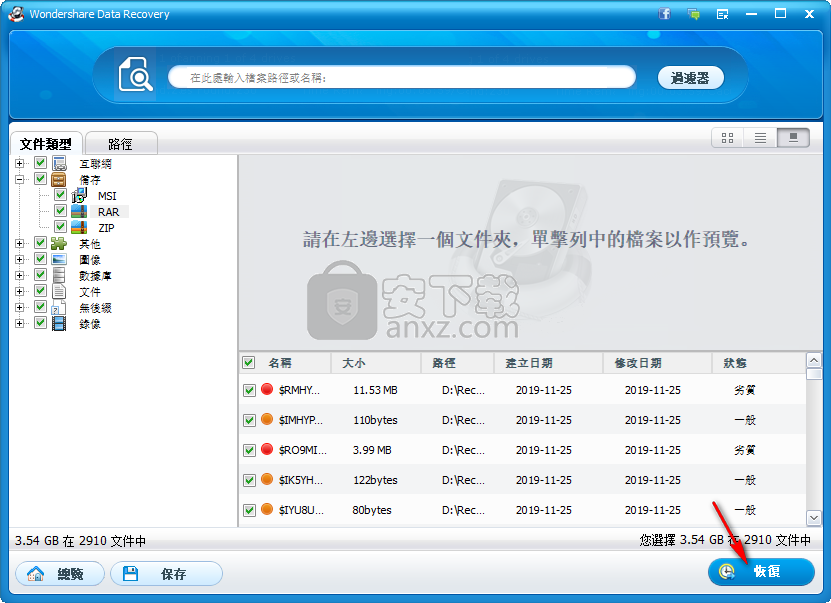Image resolution: width=831 pixels, height=603 pixels.
Task: Switch to the 路徑 tab
Action: (x=121, y=144)
